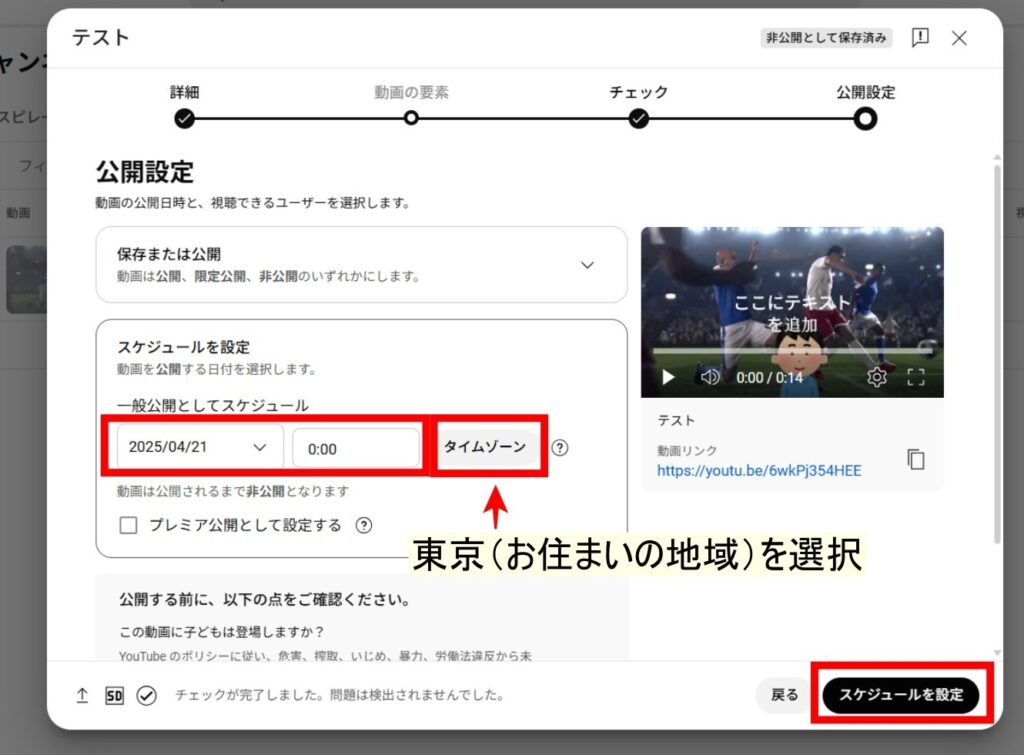
Task: Open video player settings gear
Action: (876, 377)
